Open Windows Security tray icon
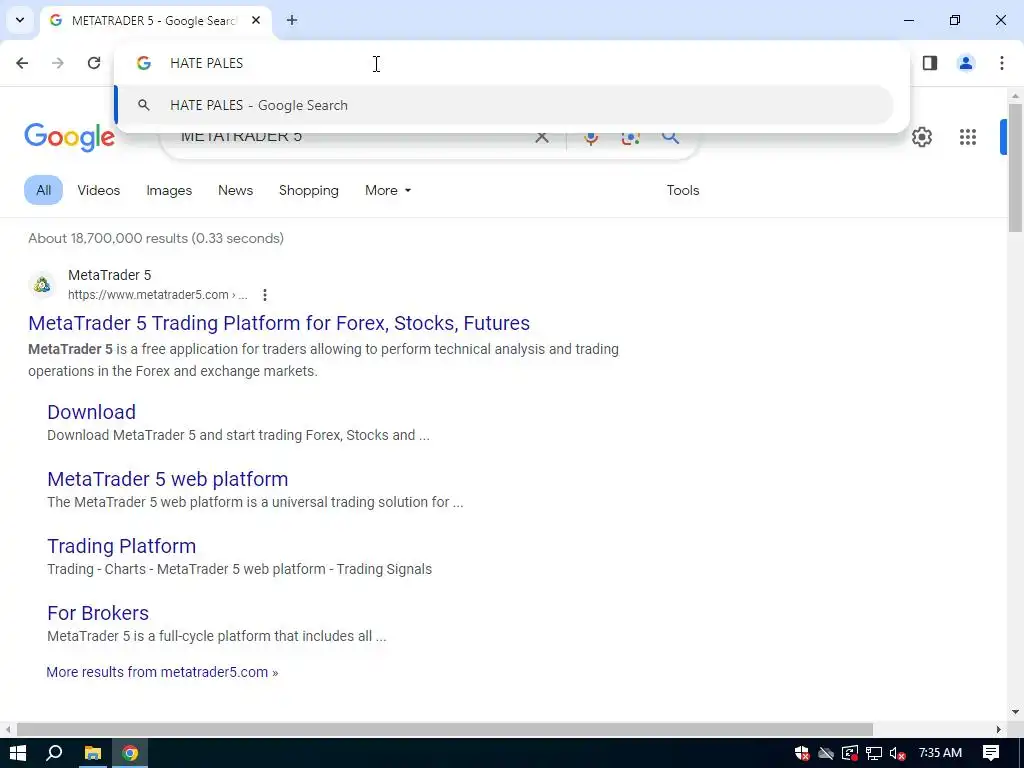Viewport: 1024px width, 768px height. pyautogui.click(x=802, y=753)
